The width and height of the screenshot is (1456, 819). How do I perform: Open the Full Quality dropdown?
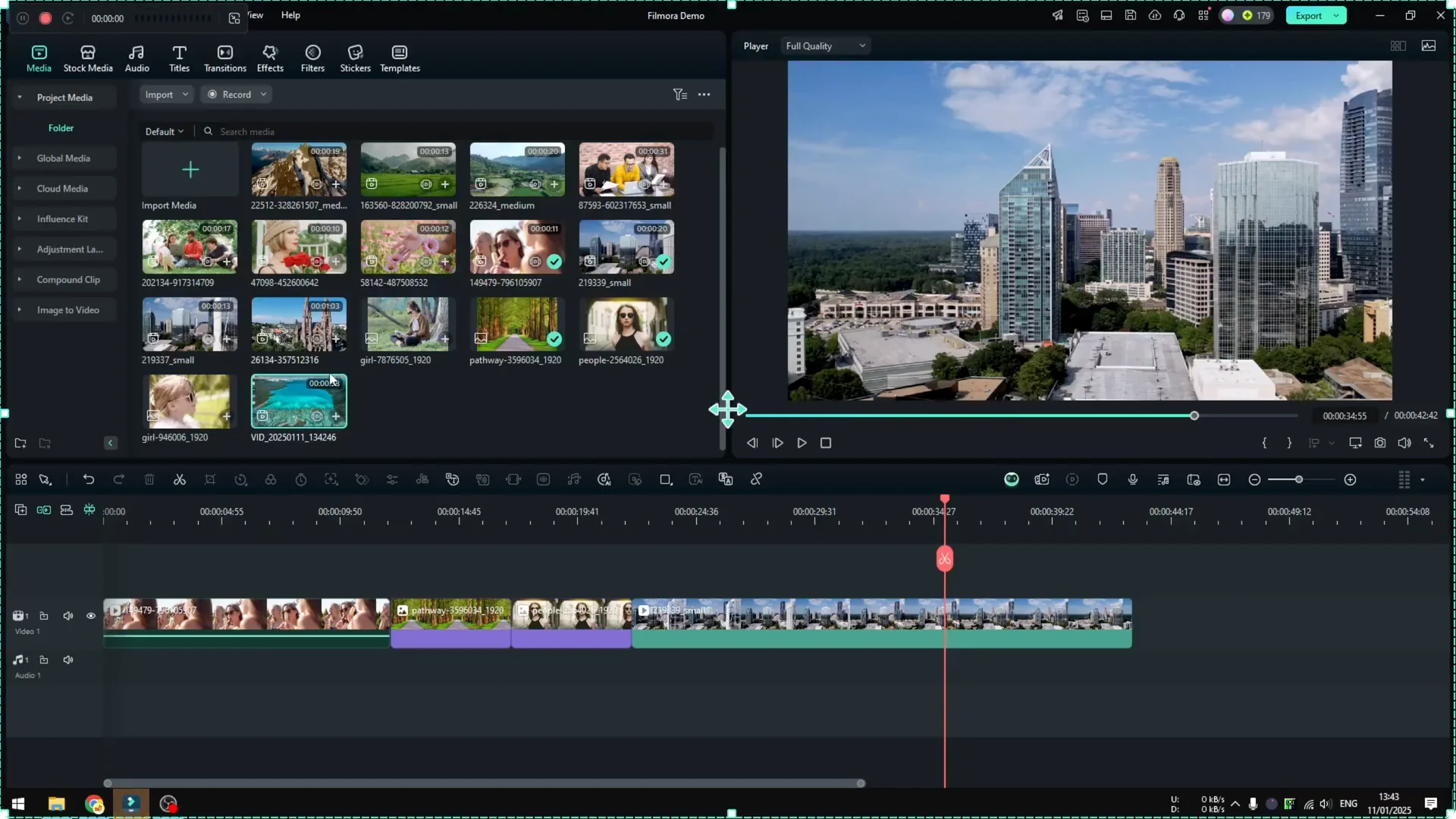pos(825,46)
